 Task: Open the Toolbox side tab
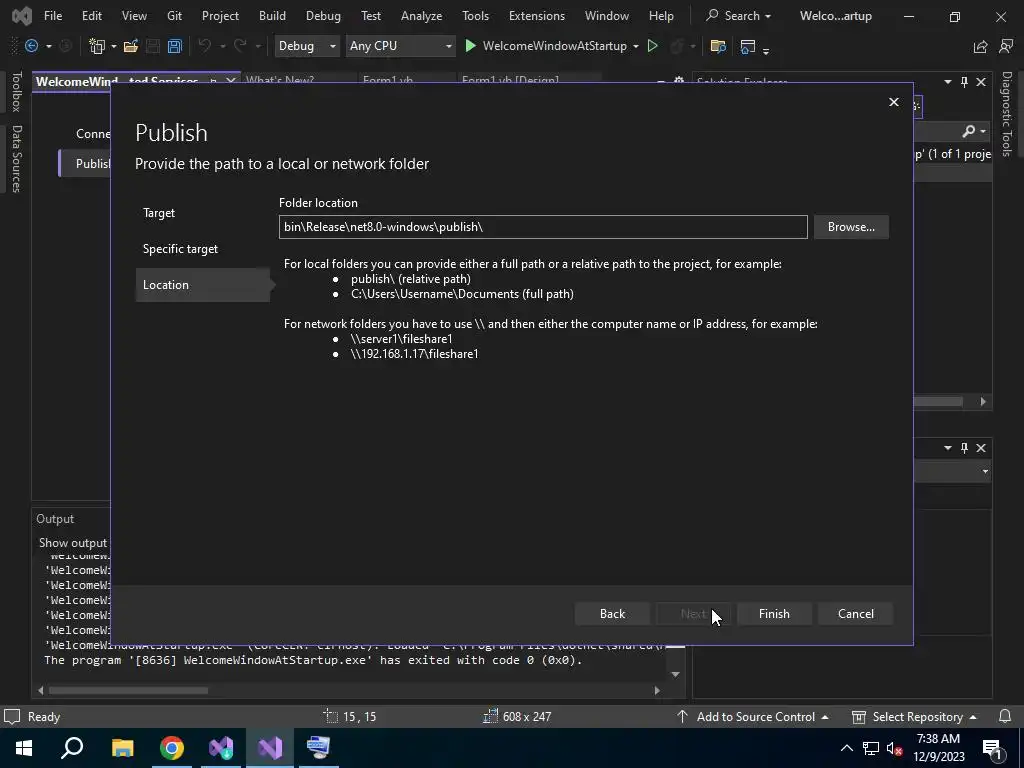click(x=17, y=91)
